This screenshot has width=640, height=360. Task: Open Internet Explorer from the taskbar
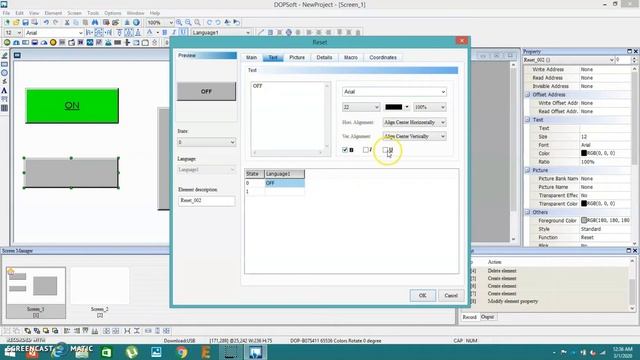(x=60, y=352)
